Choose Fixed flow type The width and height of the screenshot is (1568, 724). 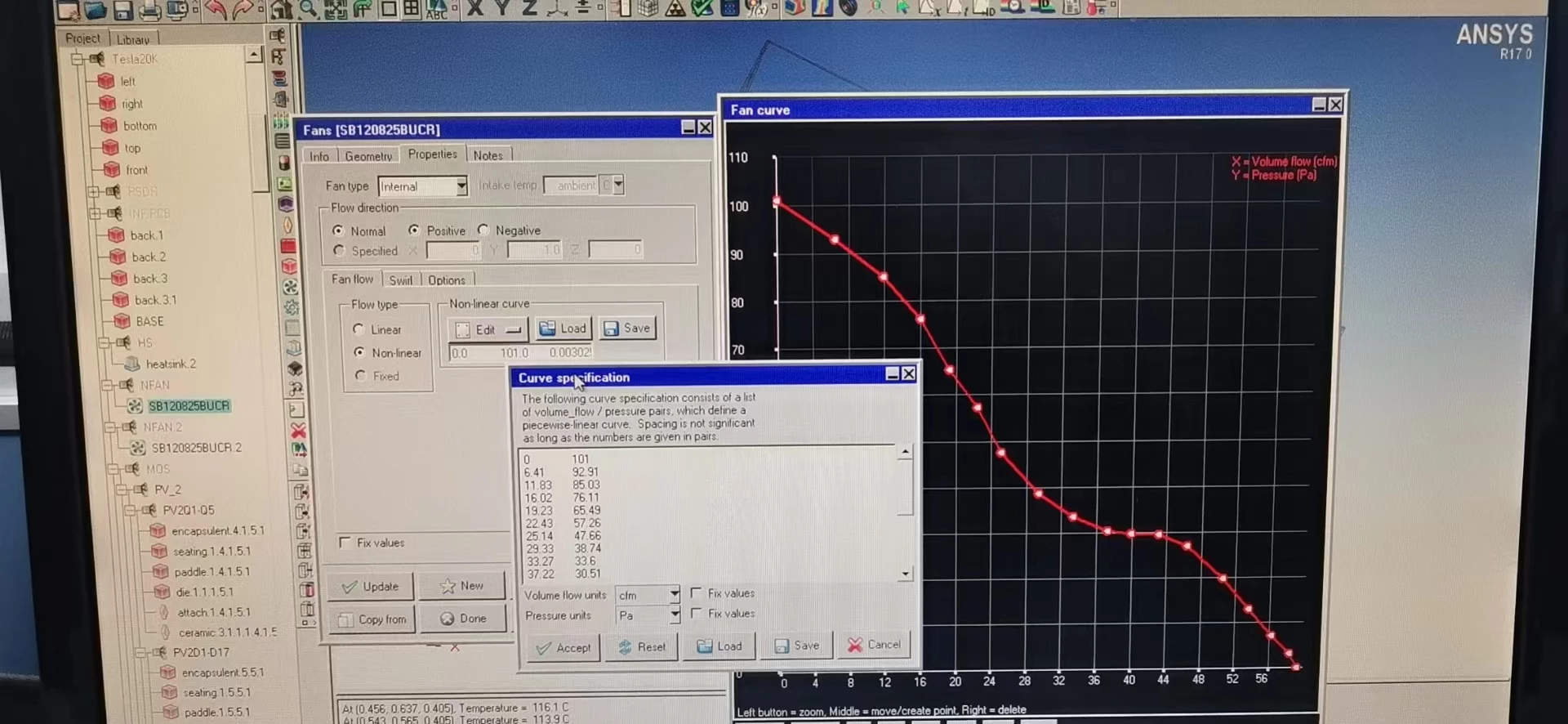[x=360, y=375]
